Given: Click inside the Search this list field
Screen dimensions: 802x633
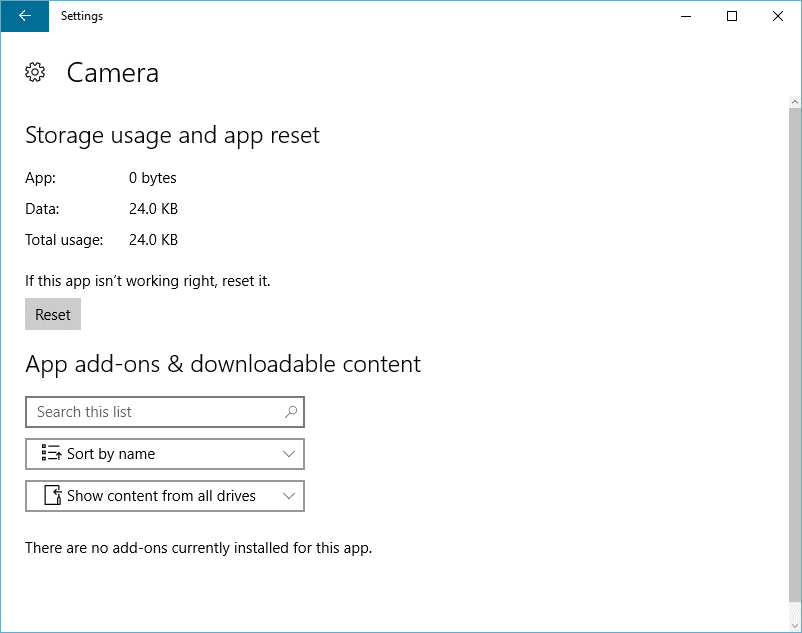Looking at the screenshot, I should pyautogui.click(x=150, y=412).
